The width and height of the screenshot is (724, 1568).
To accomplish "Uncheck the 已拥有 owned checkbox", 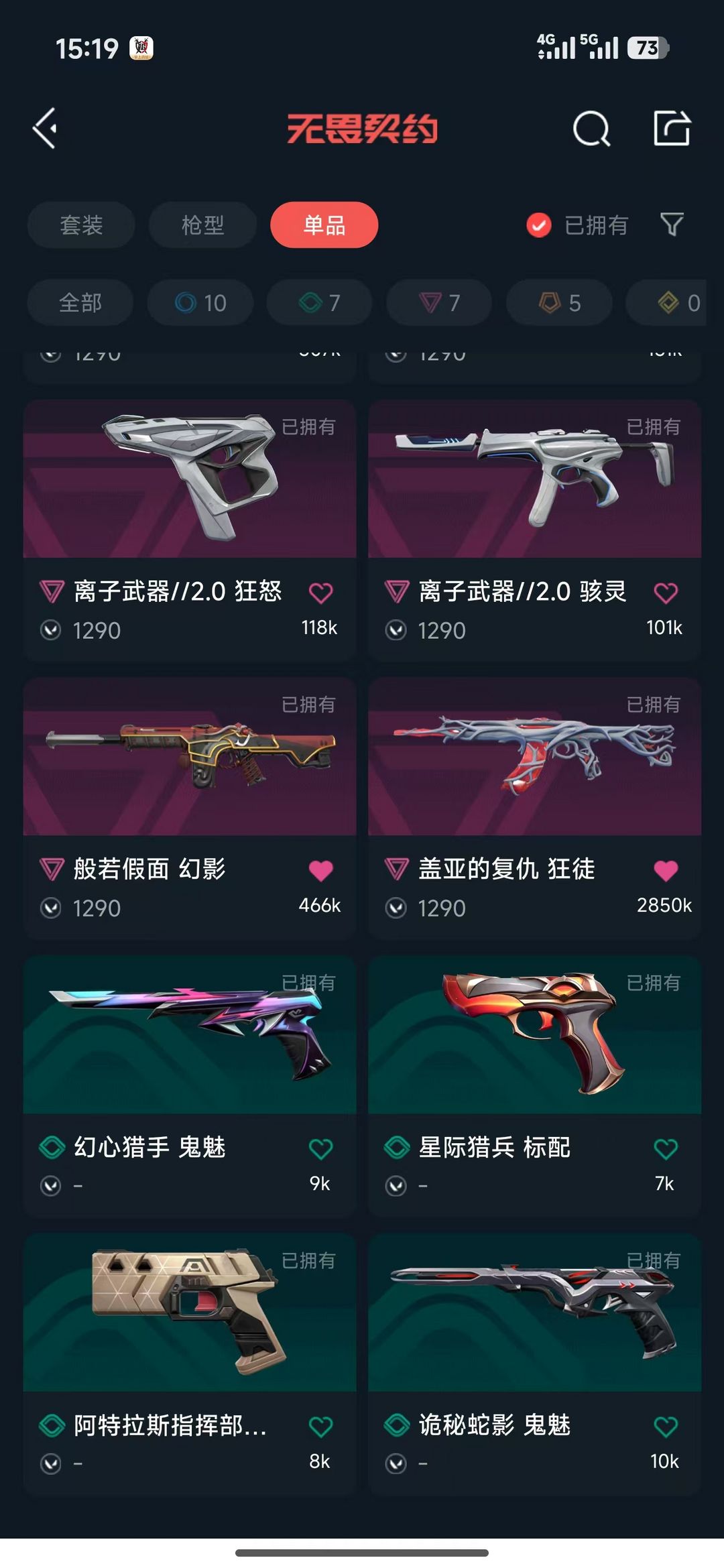I will (x=538, y=225).
